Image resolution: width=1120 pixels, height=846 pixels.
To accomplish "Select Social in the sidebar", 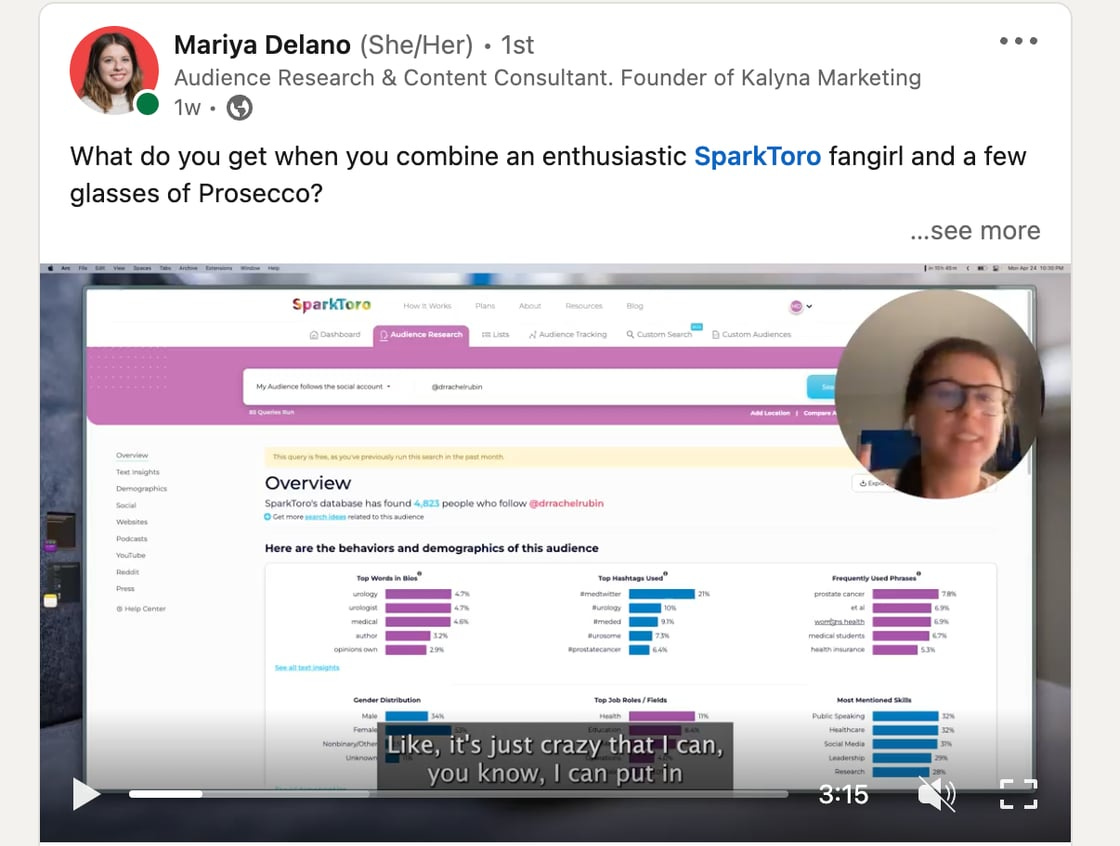I will tap(126, 505).
